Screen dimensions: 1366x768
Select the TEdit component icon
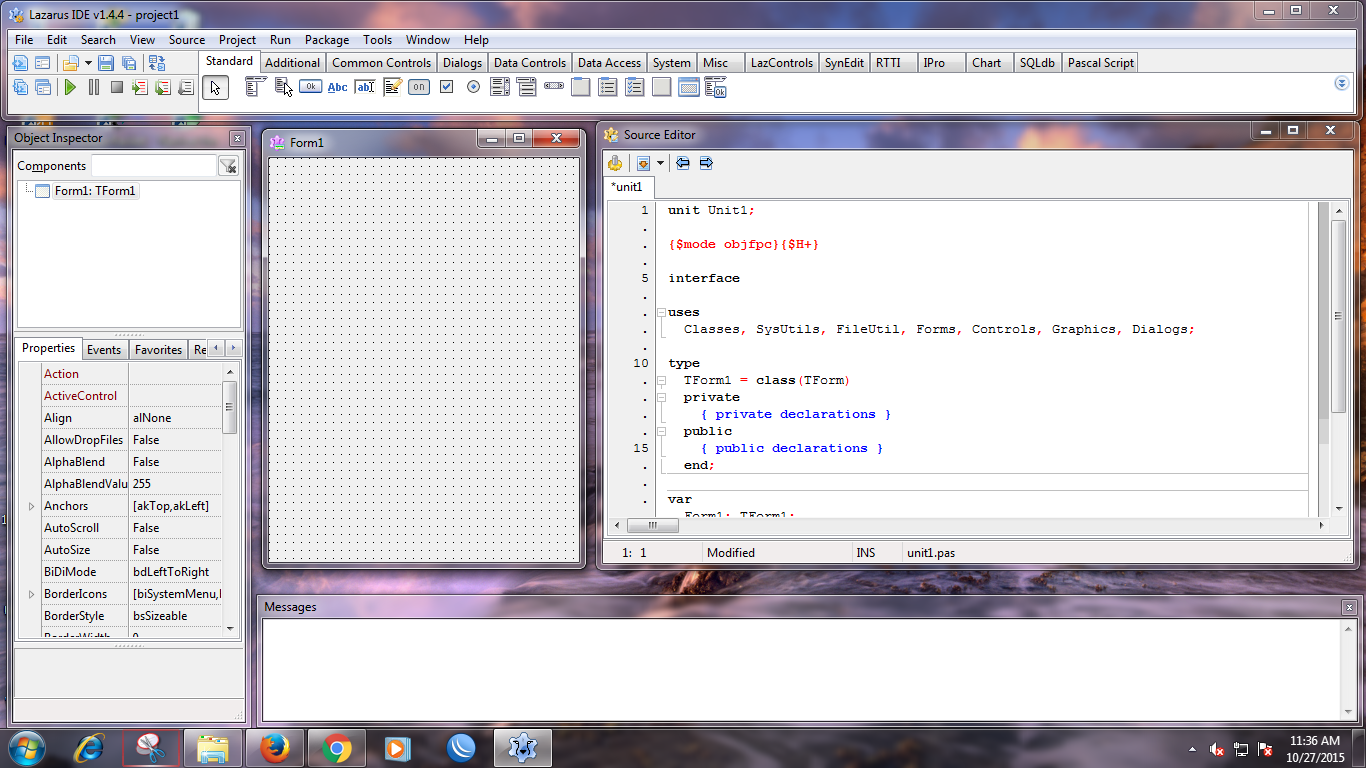pos(365,87)
